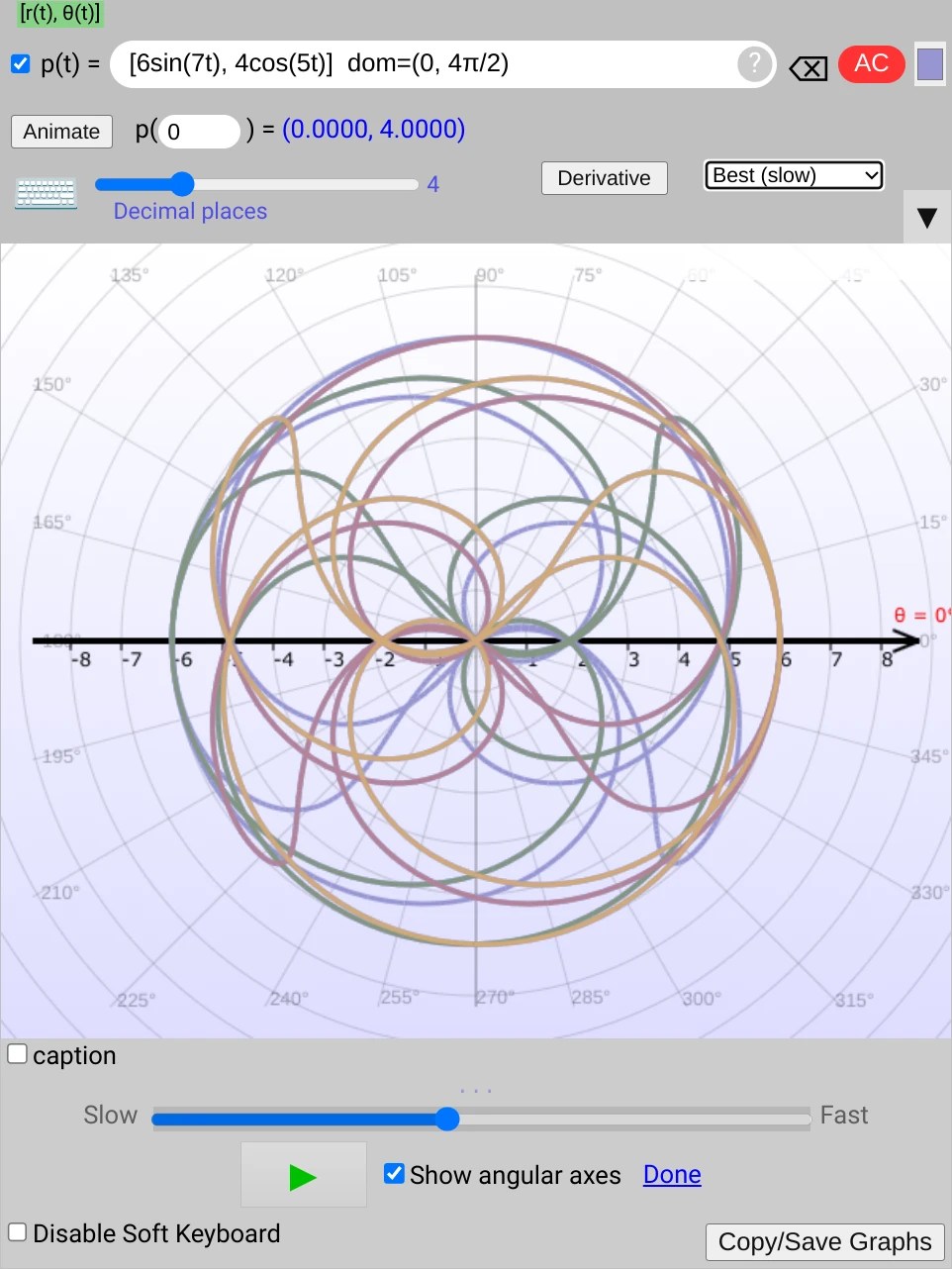952x1269 pixels.
Task: Open the soft keyboard icon
Action: pos(46,192)
